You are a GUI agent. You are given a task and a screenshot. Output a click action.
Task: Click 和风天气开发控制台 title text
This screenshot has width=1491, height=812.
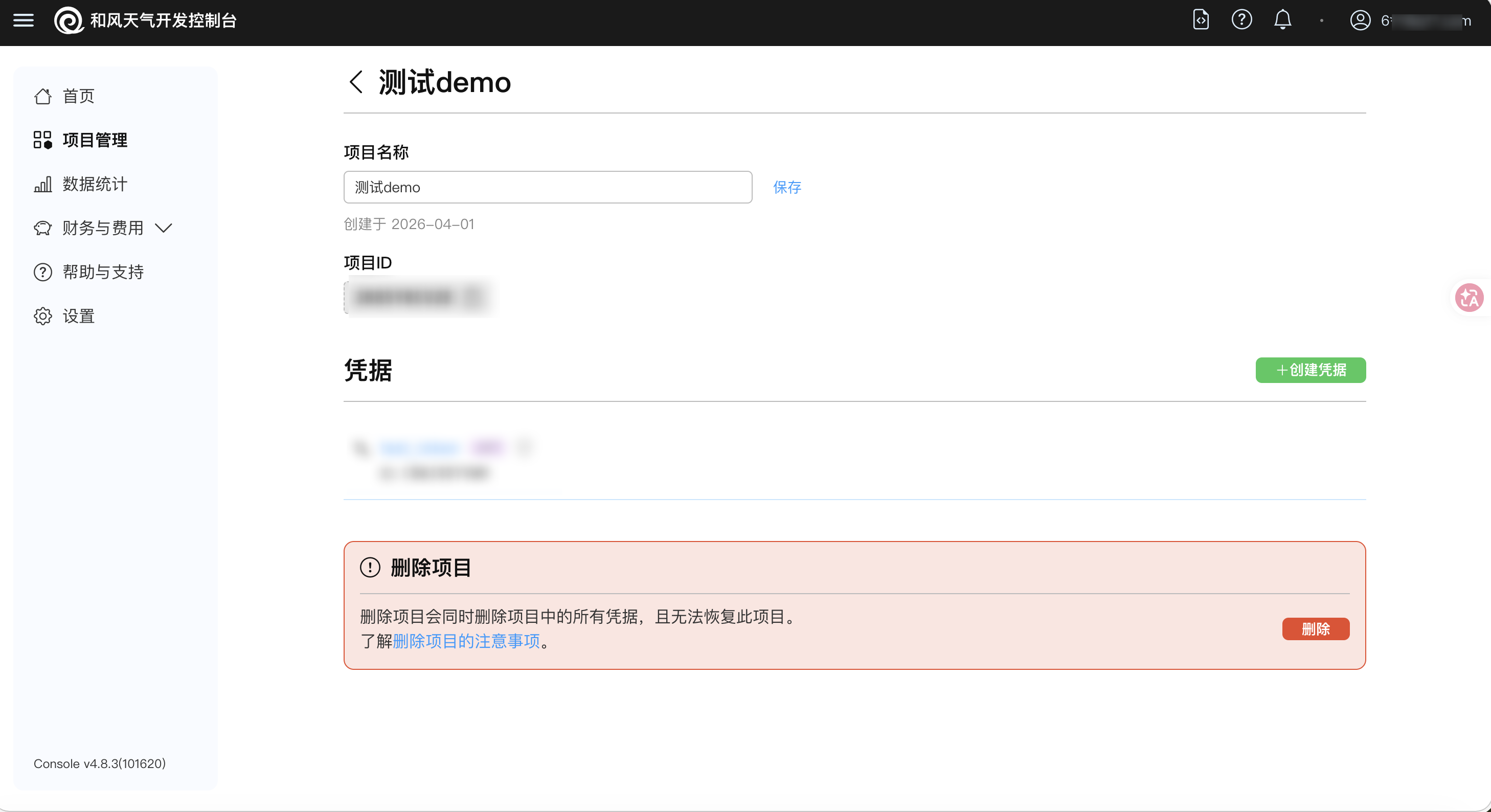coord(163,21)
